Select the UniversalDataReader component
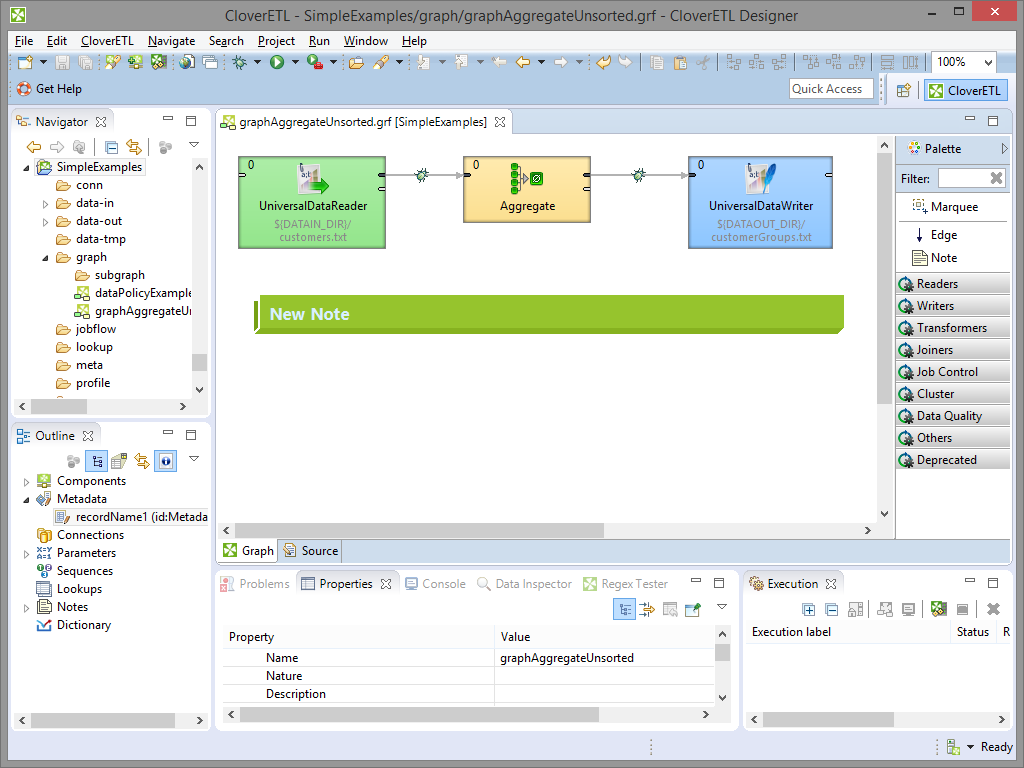Image resolution: width=1024 pixels, height=768 pixels. tap(312, 202)
